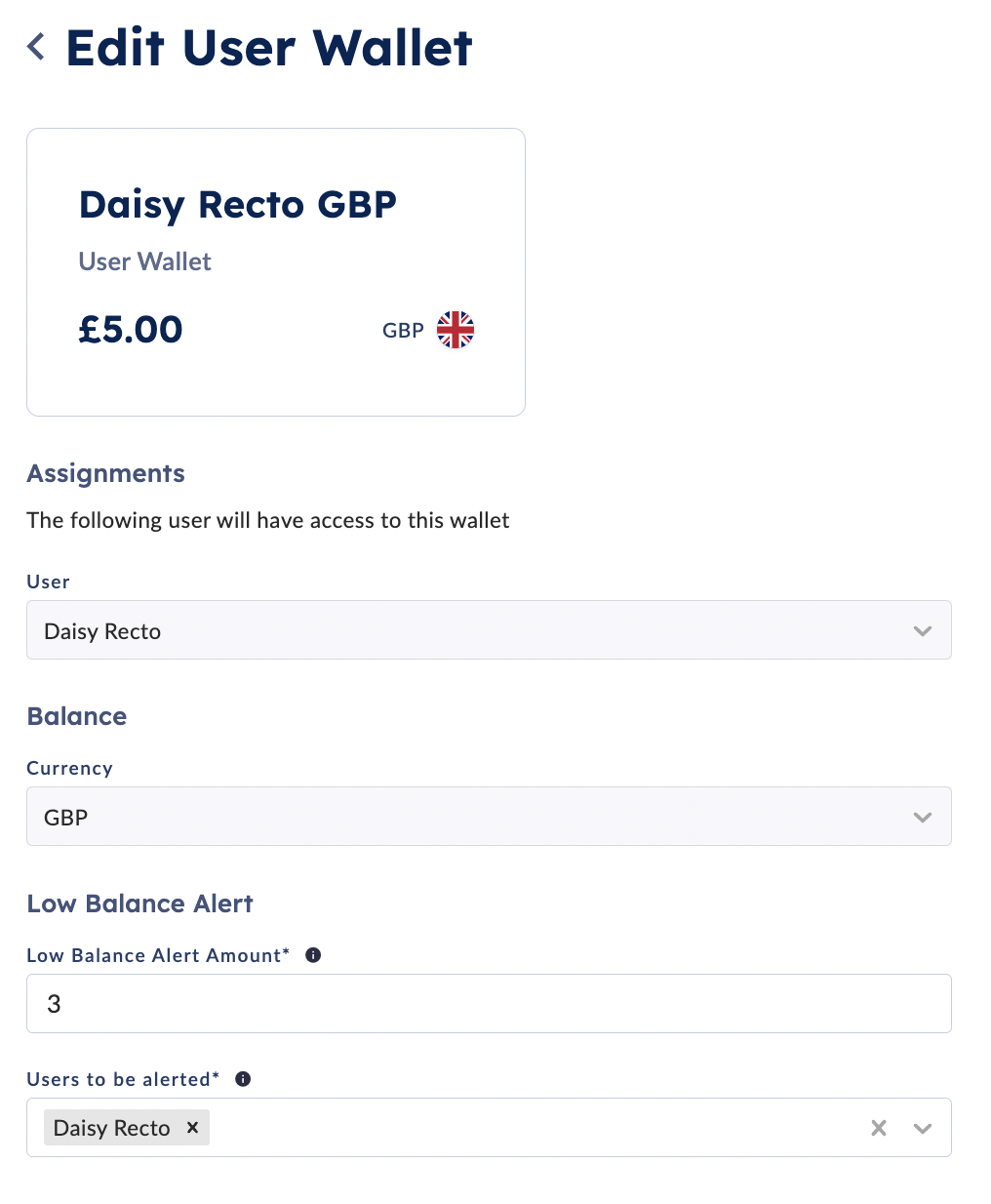Click the info icon beside Users to be alerted
Image resolution: width=991 pixels, height=1204 pixels.
(243, 1079)
